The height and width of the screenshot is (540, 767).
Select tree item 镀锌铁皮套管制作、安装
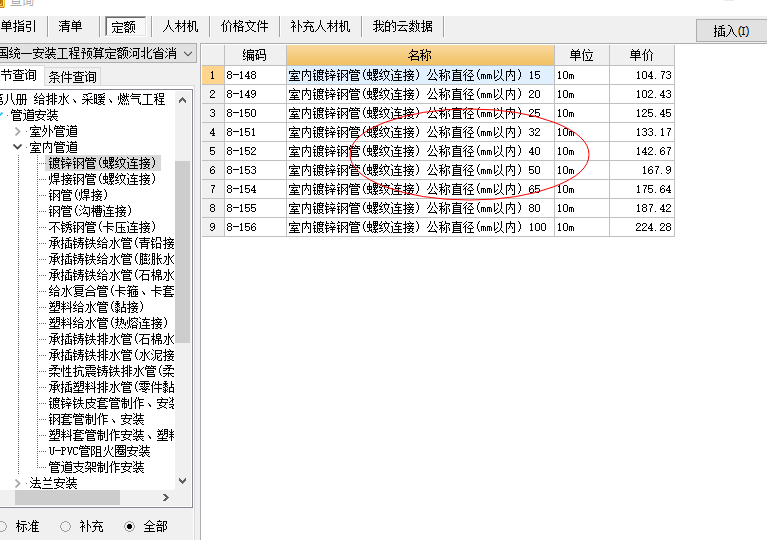click(x=112, y=403)
